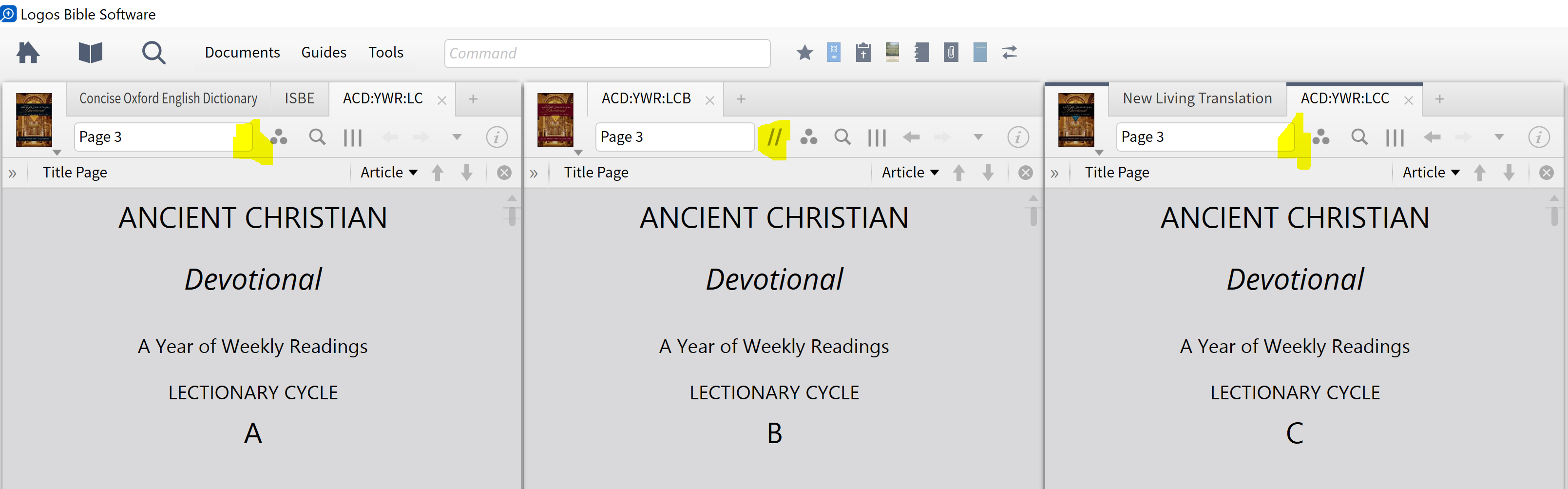The height and width of the screenshot is (489, 1568).
Task: Toggle multiple resources view in middle panel
Action: pyautogui.click(x=877, y=137)
